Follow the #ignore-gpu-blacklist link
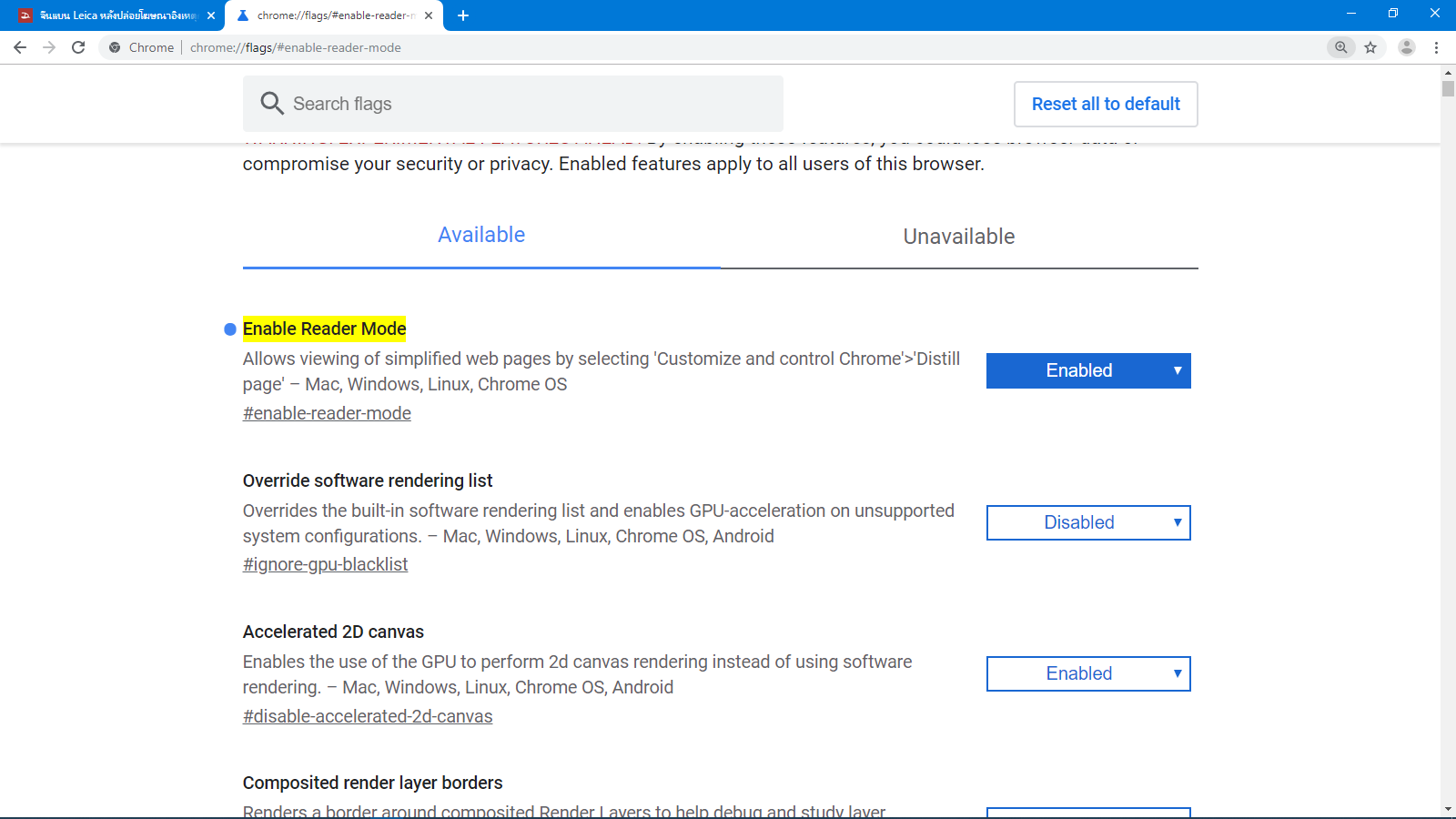1456x819 pixels. click(325, 564)
